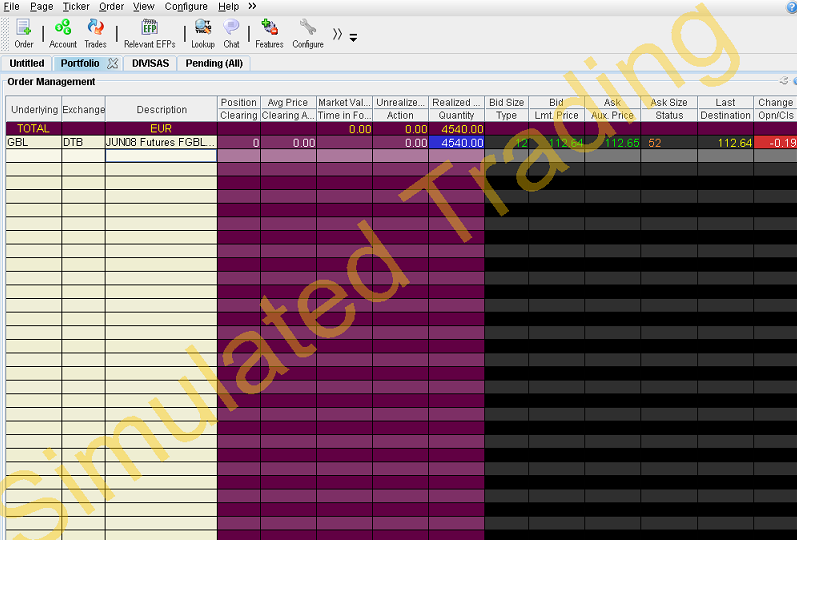
Task: Click the Description column header
Action: [x=162, y=109]
